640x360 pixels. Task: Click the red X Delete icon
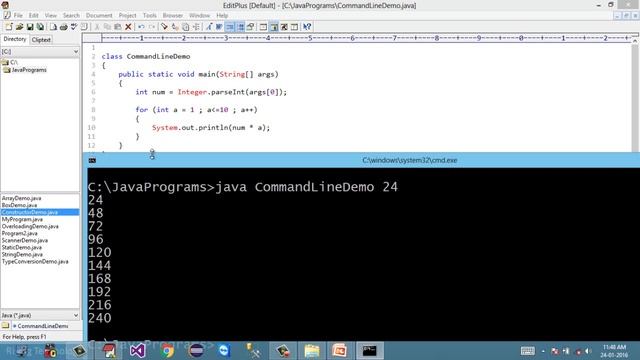tap(128, 27)
